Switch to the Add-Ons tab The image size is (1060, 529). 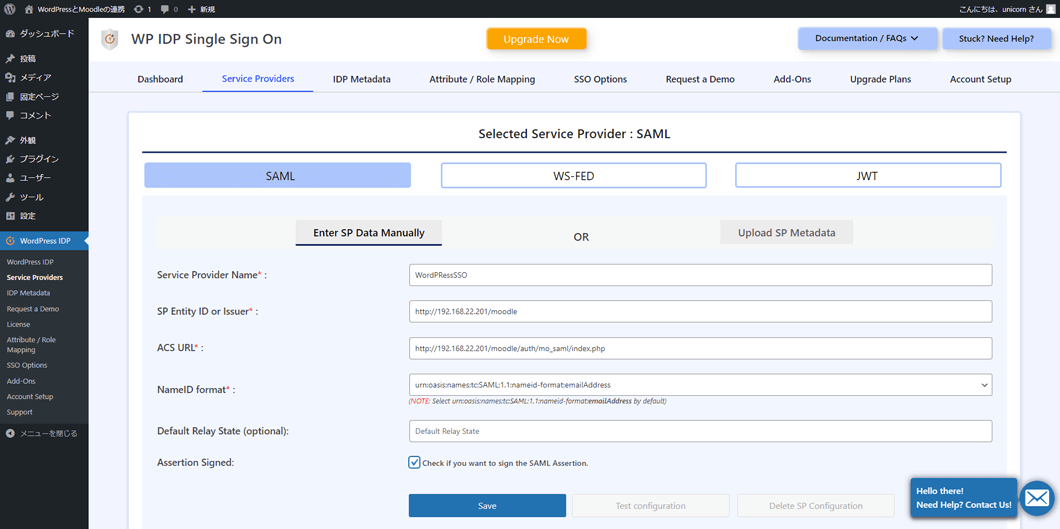(792, 79)
